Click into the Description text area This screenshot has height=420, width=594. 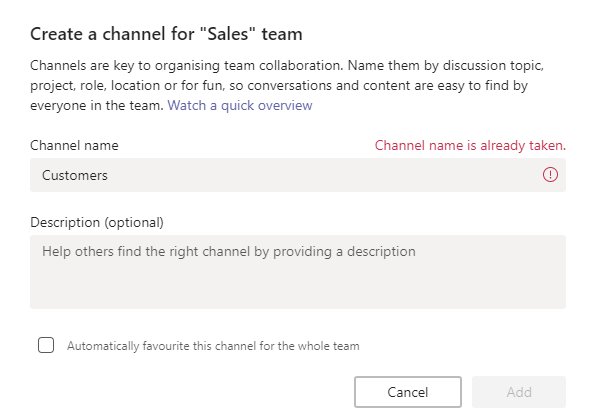298,272
